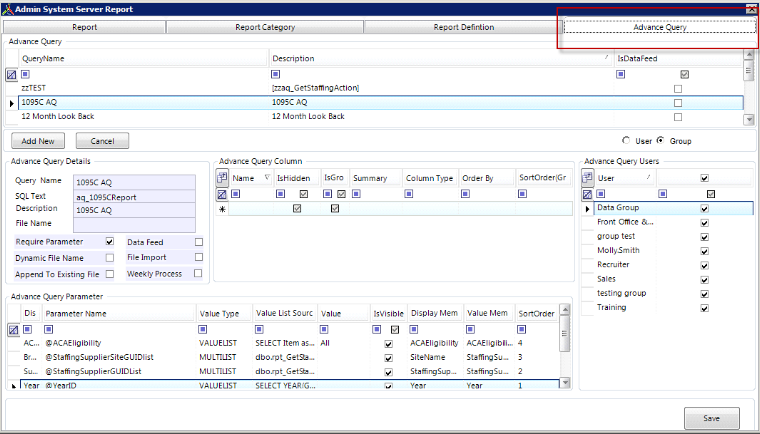
Task: Select the 12 Month Look Back query row
Action: coord(380,117)
